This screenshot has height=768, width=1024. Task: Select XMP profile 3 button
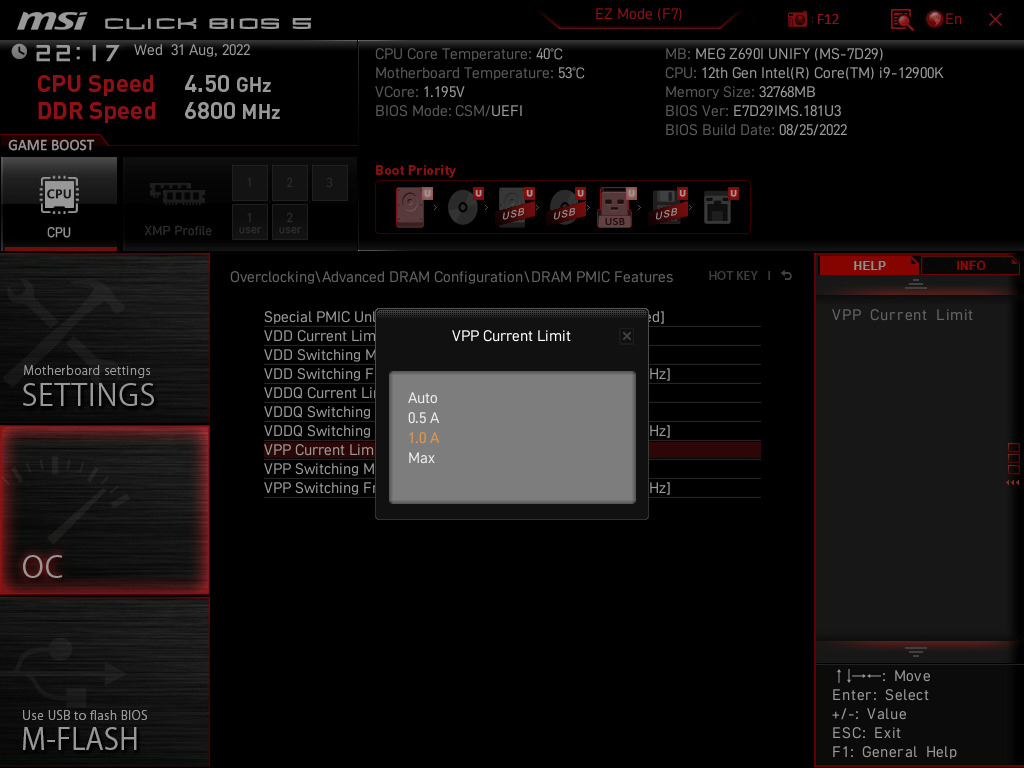pos(329,183)
